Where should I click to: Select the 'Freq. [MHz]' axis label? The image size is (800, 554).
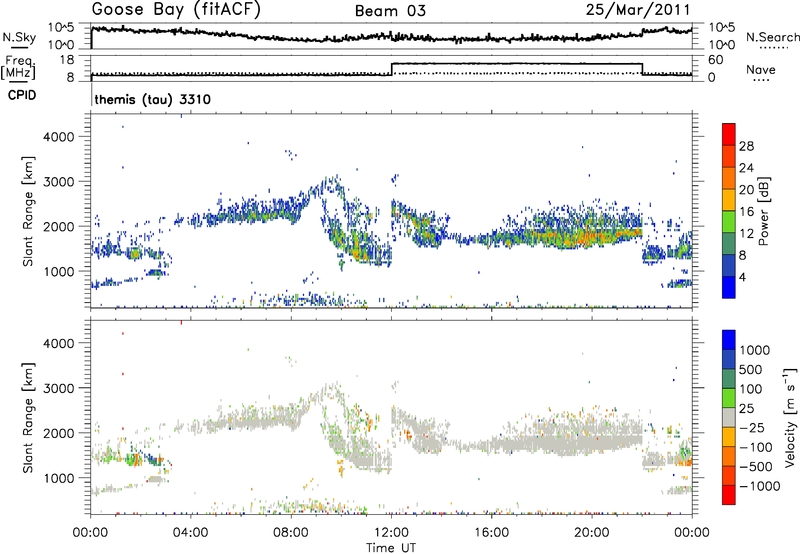click(x=19, y=67)
